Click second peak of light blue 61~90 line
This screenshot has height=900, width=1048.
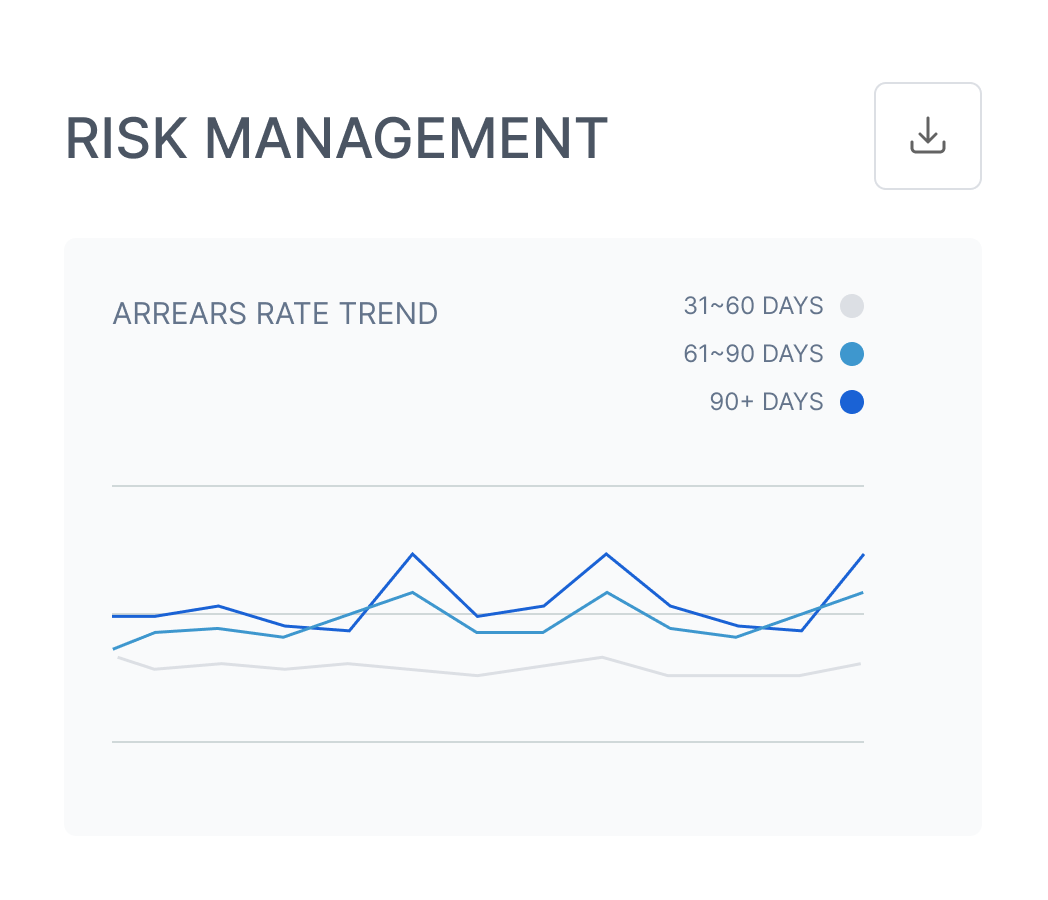[x=606, y=592]
